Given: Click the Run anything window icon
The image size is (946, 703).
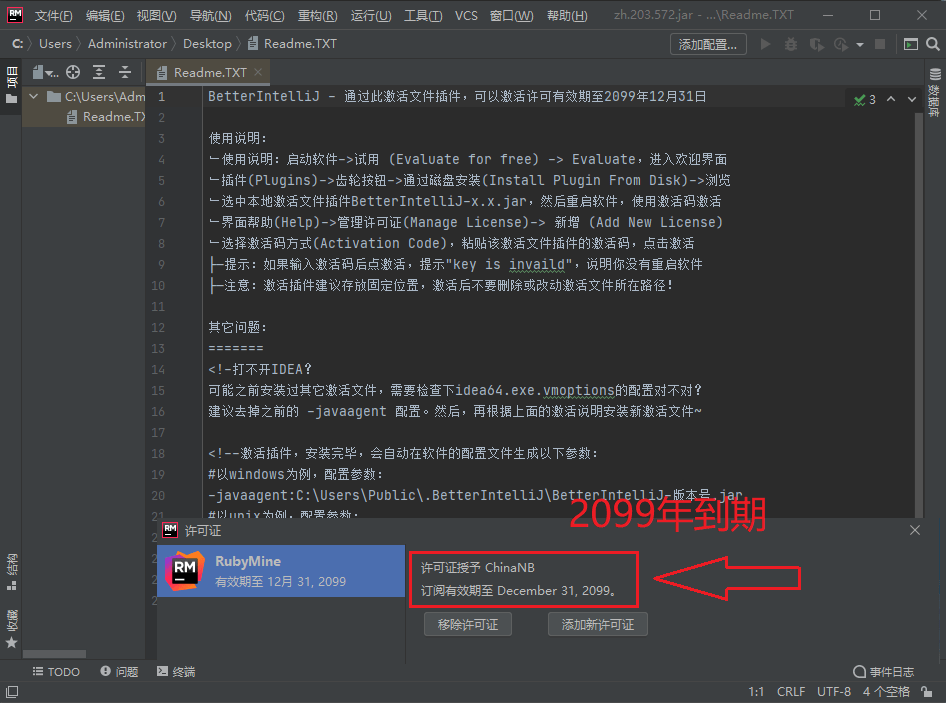Looking at the screenshot, I should 910,44.
